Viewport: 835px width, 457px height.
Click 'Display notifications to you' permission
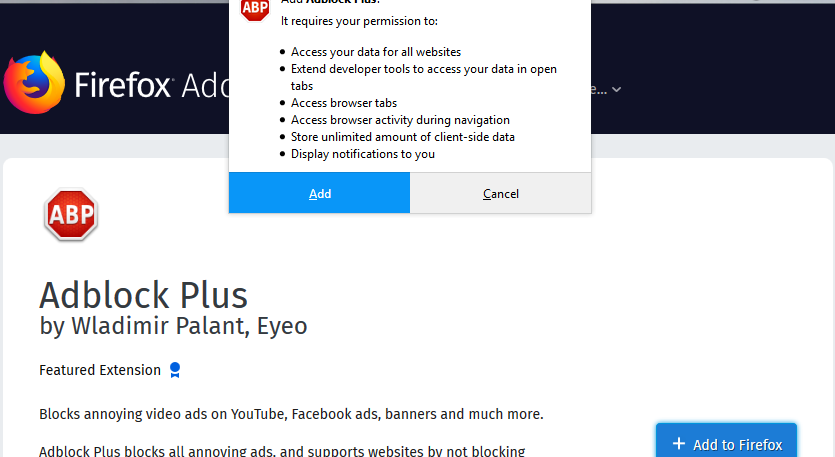tap(363, 154)
